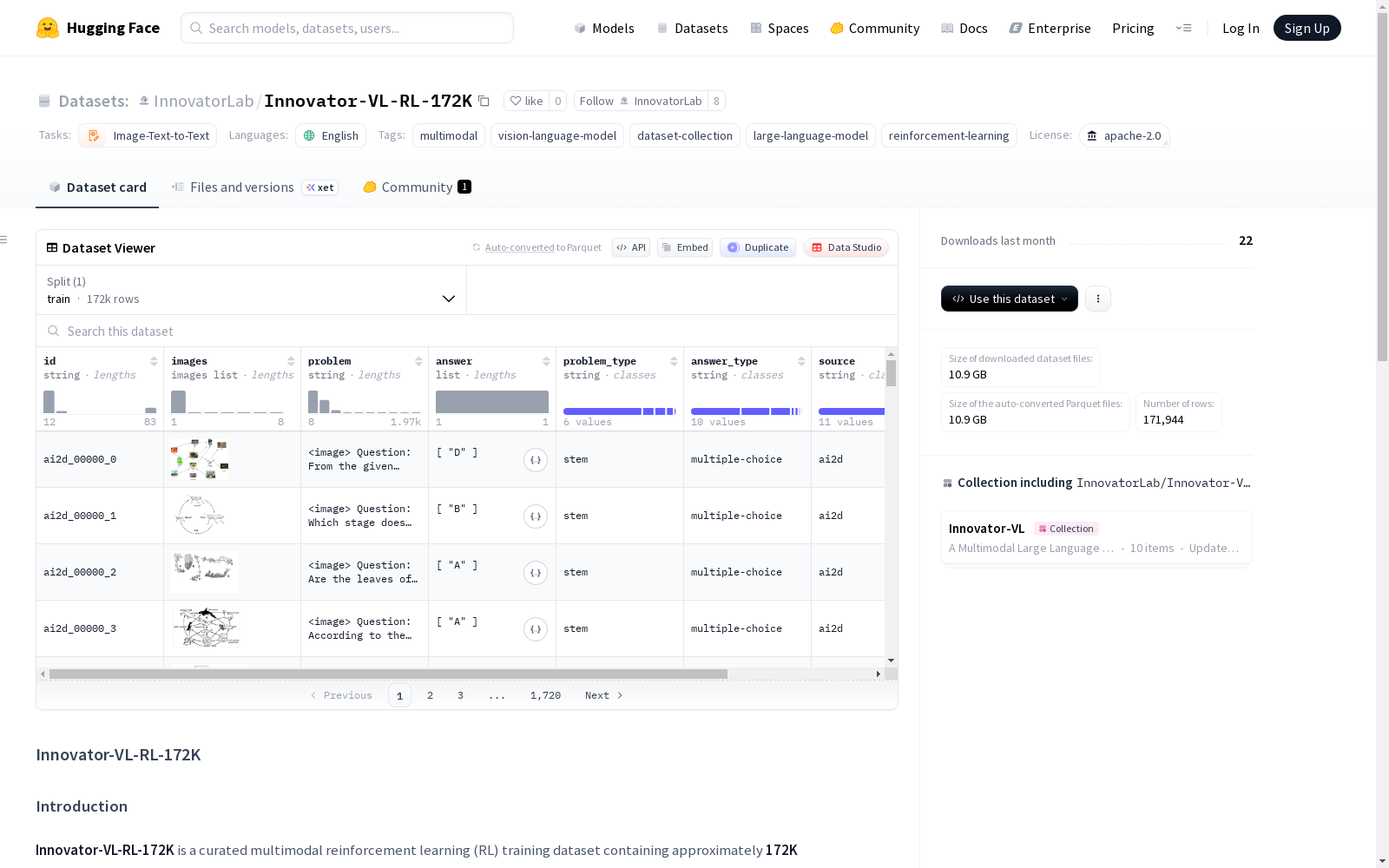Image resolution: width=1389 pixels, height=868 pixels.
Task: Click the large-language-model tag
Action: tap(811, 135)
